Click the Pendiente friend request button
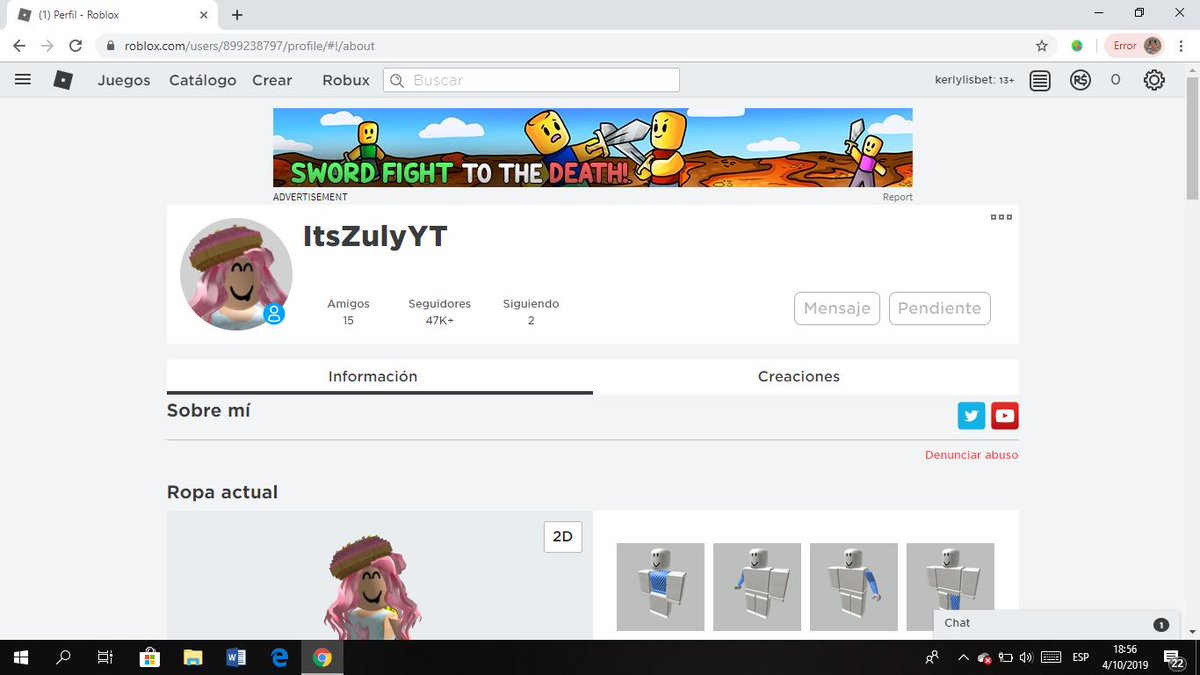1200x675 pixels. click(940, 308)
